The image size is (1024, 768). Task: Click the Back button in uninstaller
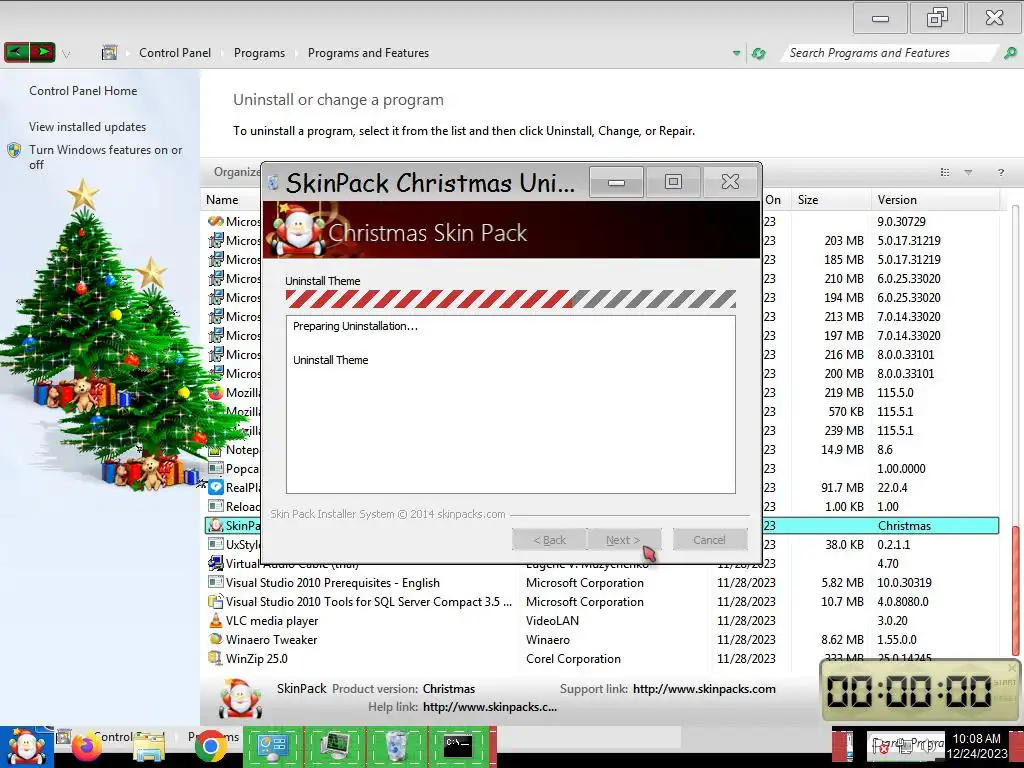click(x=549, y=540)
